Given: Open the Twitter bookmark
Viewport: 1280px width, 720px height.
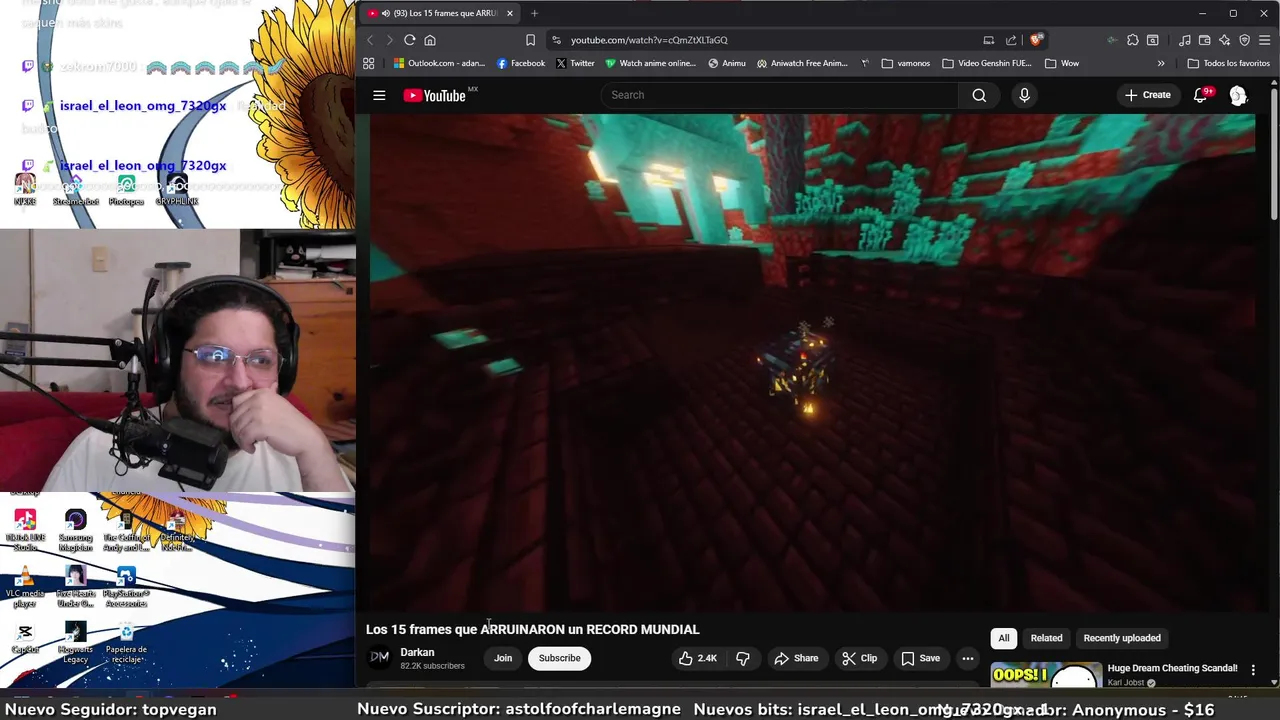Looking at the screenshot, I should click(x=575, y=63).
